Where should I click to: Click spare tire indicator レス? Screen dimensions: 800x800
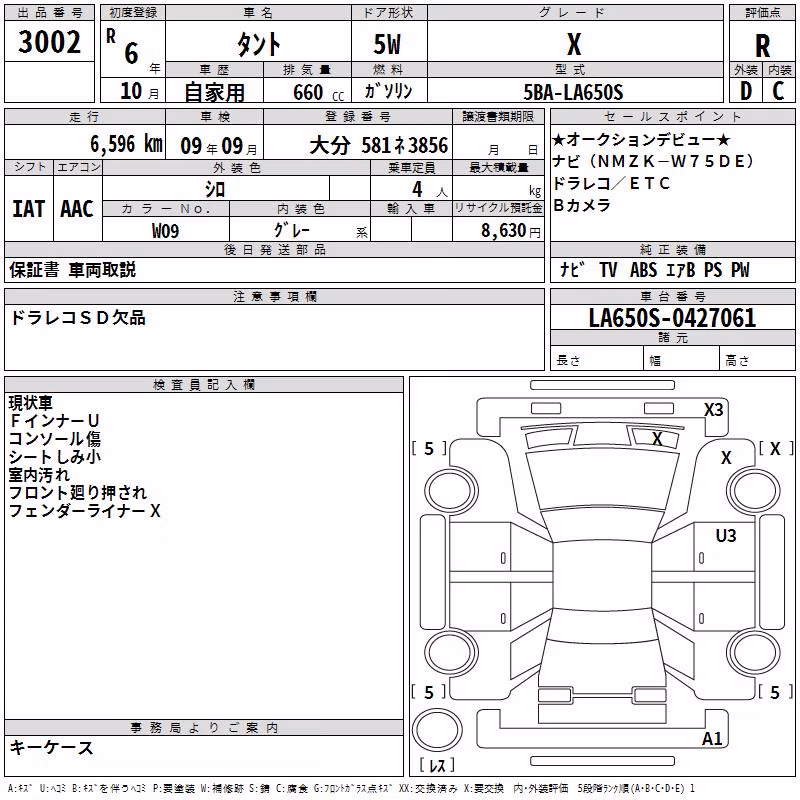tap(437, 765)
